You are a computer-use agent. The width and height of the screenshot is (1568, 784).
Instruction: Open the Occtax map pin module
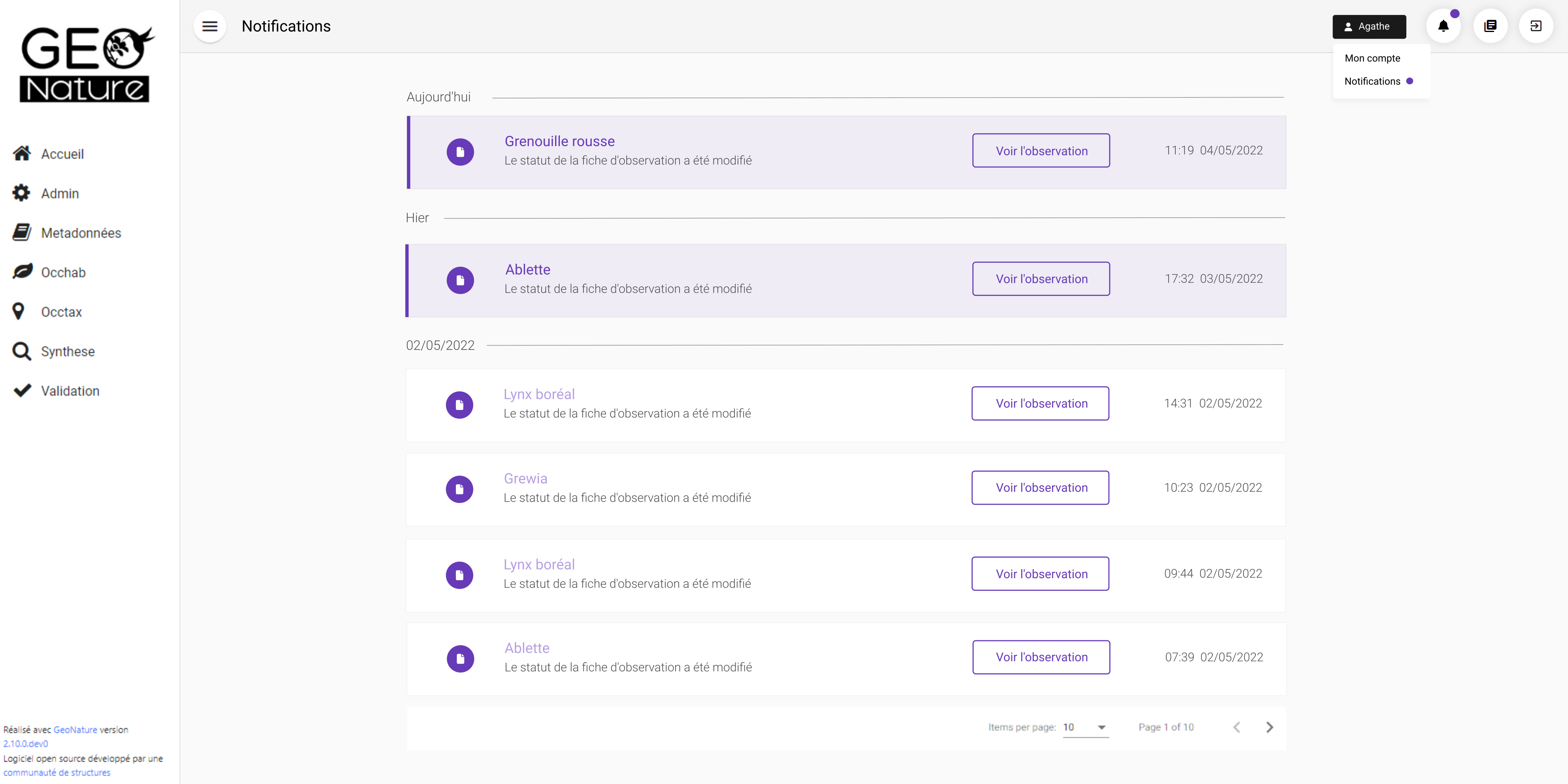[61, 312]
